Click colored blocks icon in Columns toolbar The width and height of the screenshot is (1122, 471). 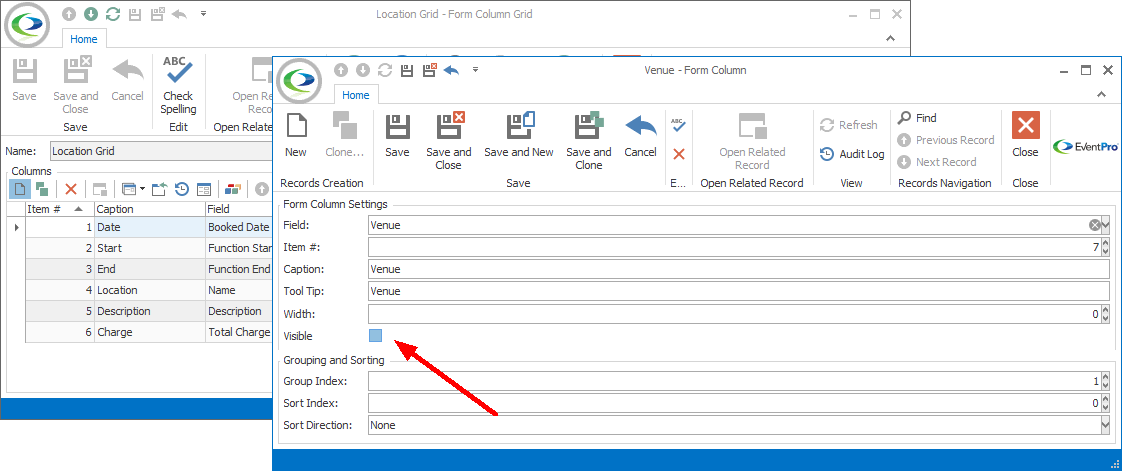233,190
